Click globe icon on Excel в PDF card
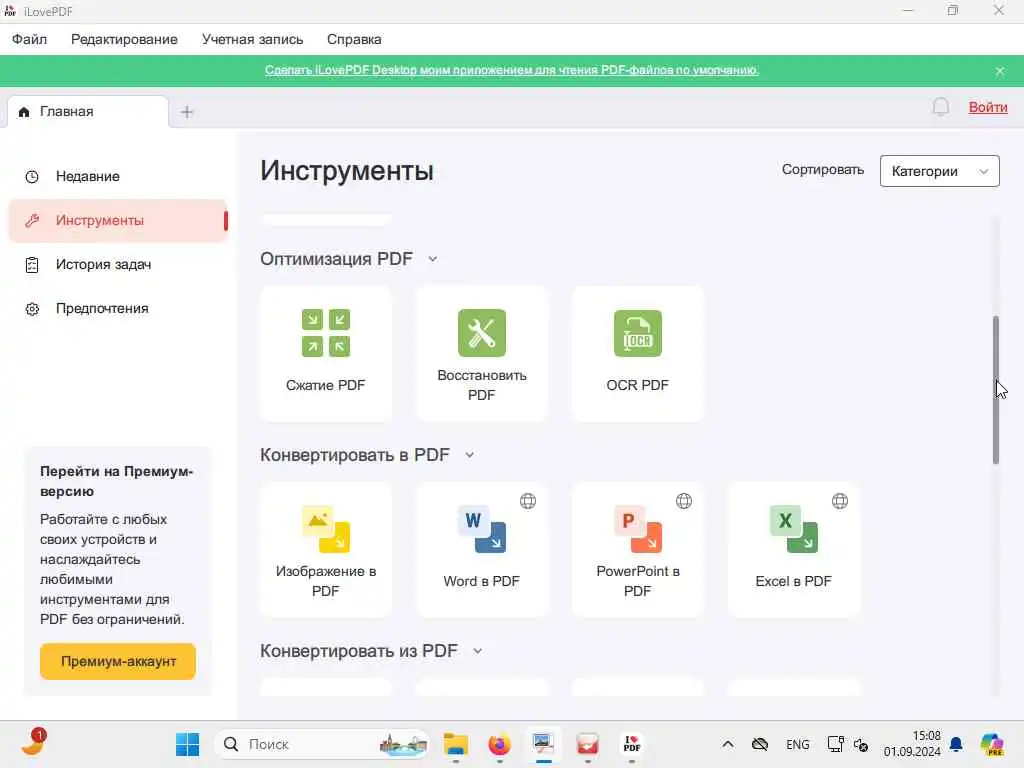This screenshot has height=768, width=1024. tap(840, 501)
